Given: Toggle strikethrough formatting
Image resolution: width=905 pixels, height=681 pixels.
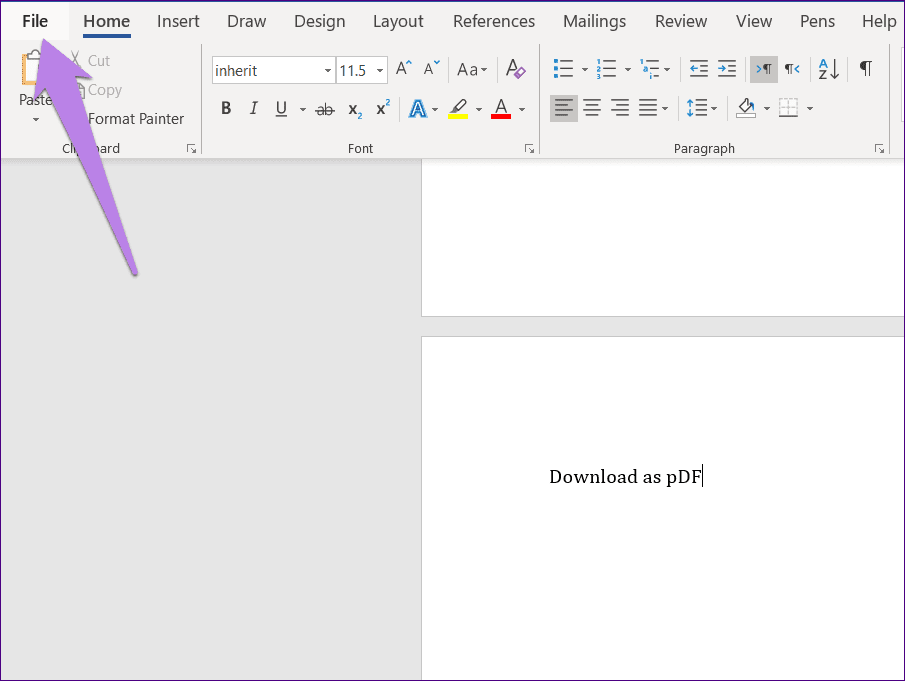Looking at the screenshot, I should pyautogui.click(x=325, y=109).
